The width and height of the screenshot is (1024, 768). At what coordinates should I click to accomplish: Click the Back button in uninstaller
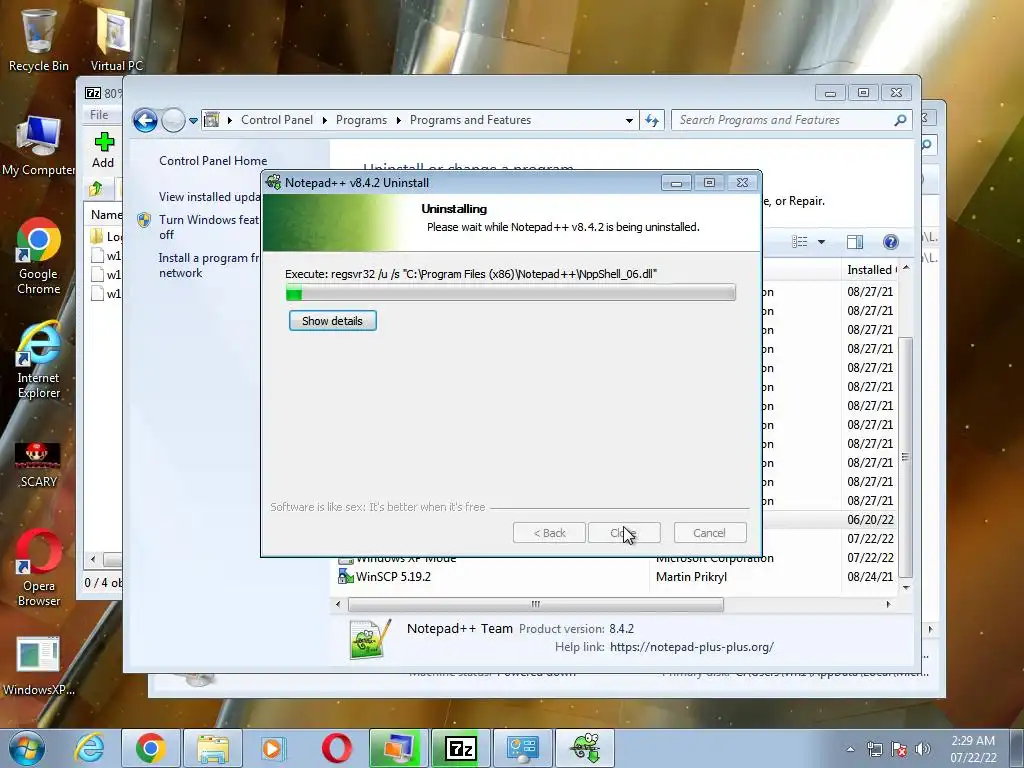point(549,533)
